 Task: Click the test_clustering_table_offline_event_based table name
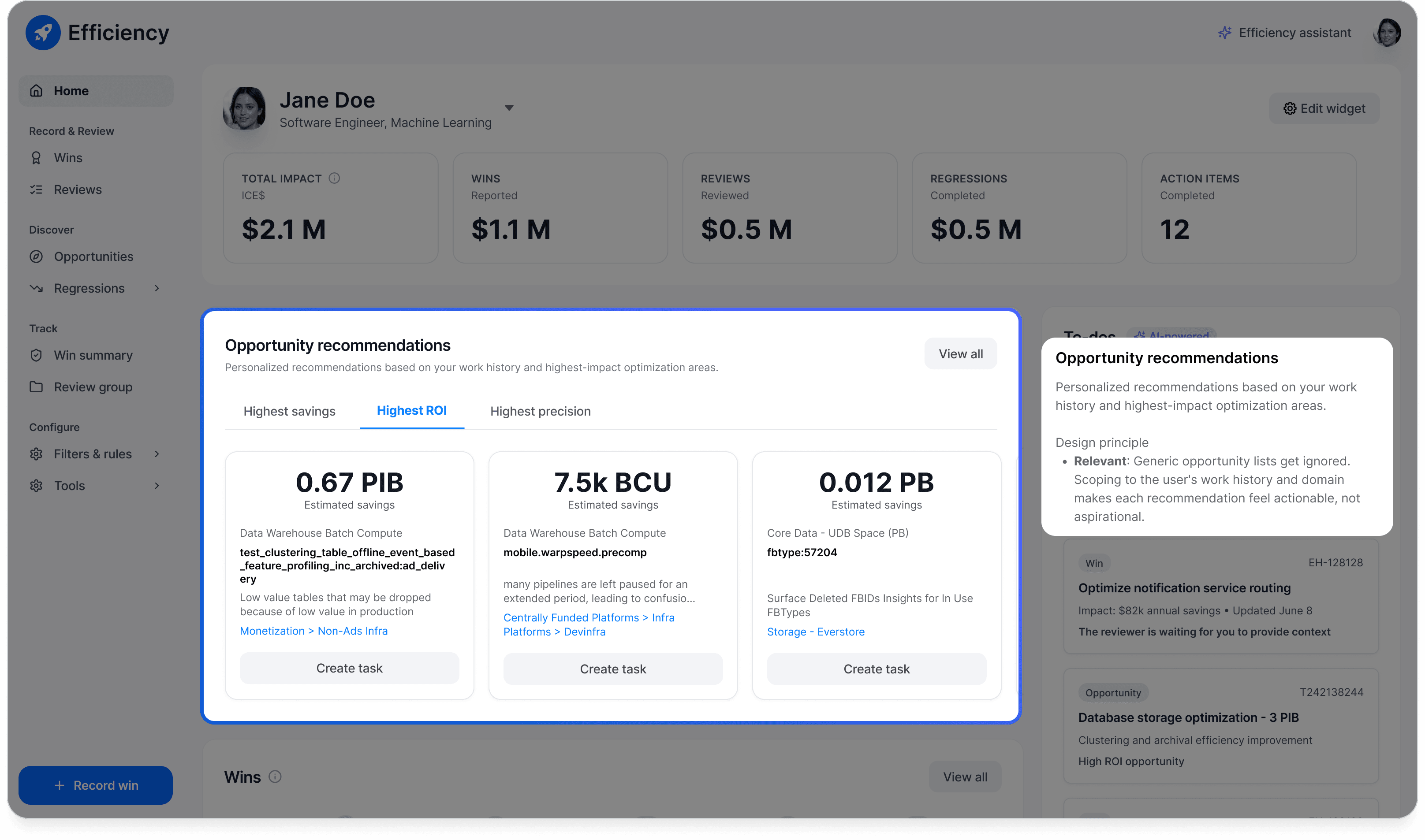click(x=347, y=565)
